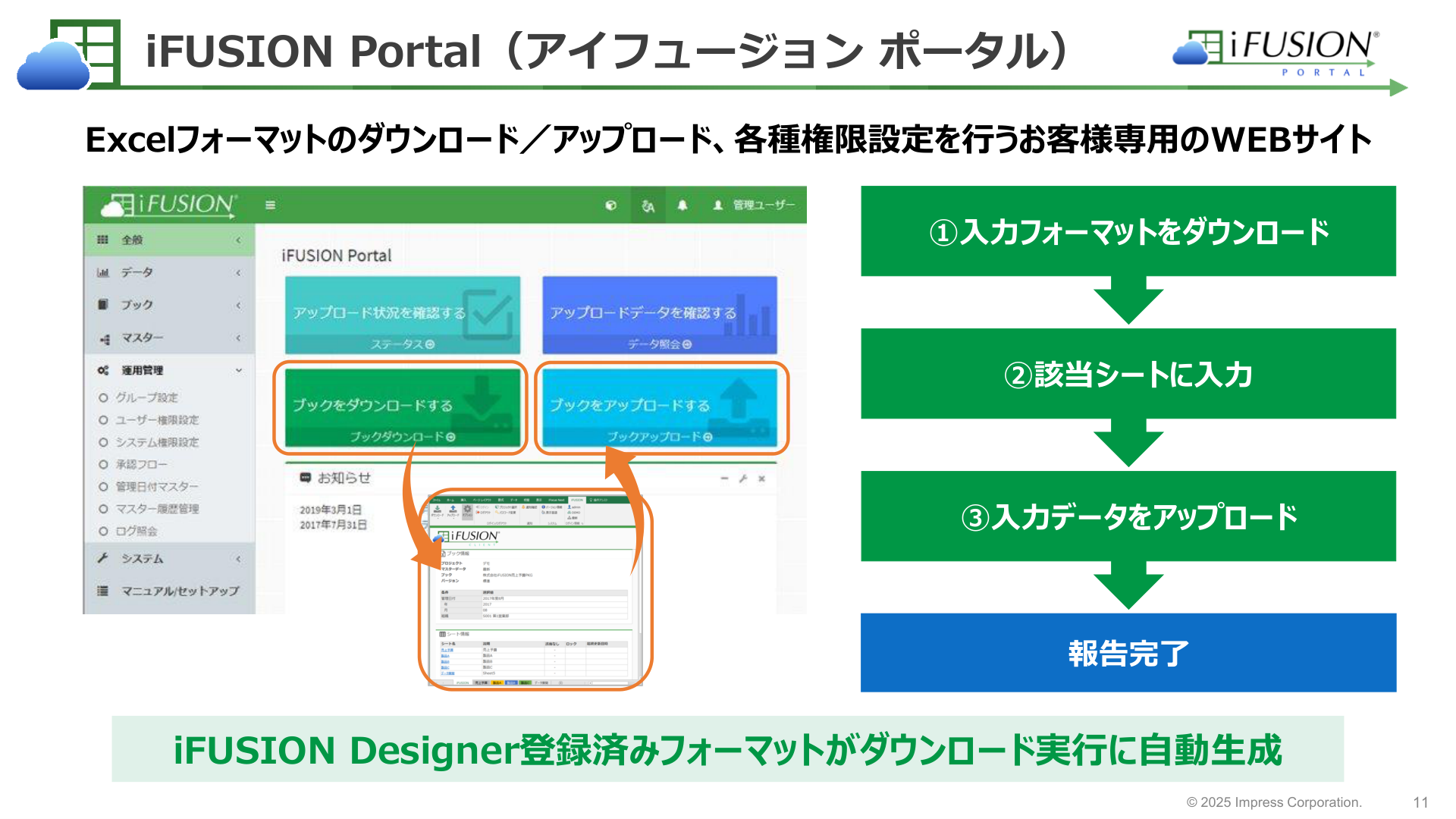Click the language translate icon

(648, 206)
